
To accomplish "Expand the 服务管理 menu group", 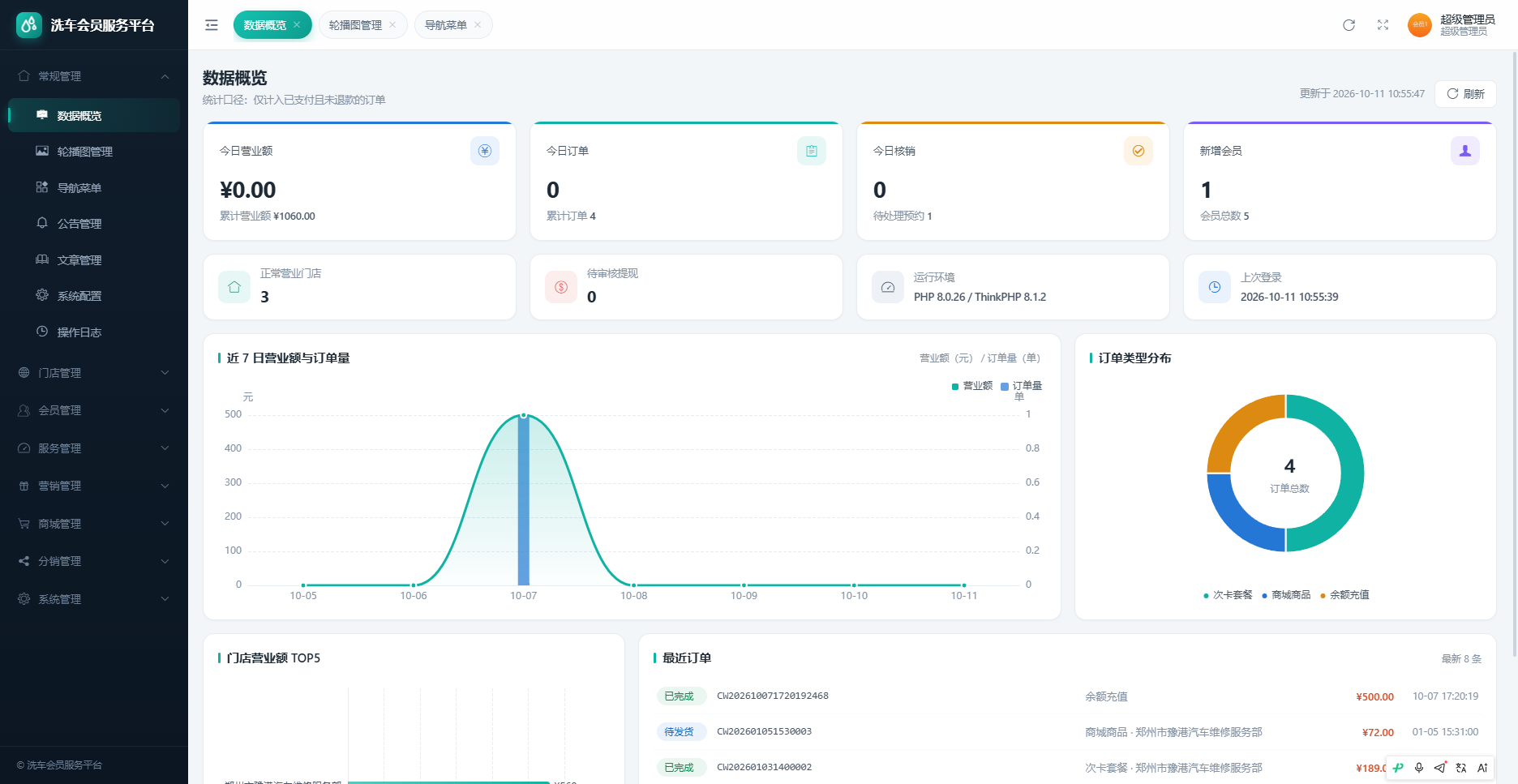I will coord(94,448).
